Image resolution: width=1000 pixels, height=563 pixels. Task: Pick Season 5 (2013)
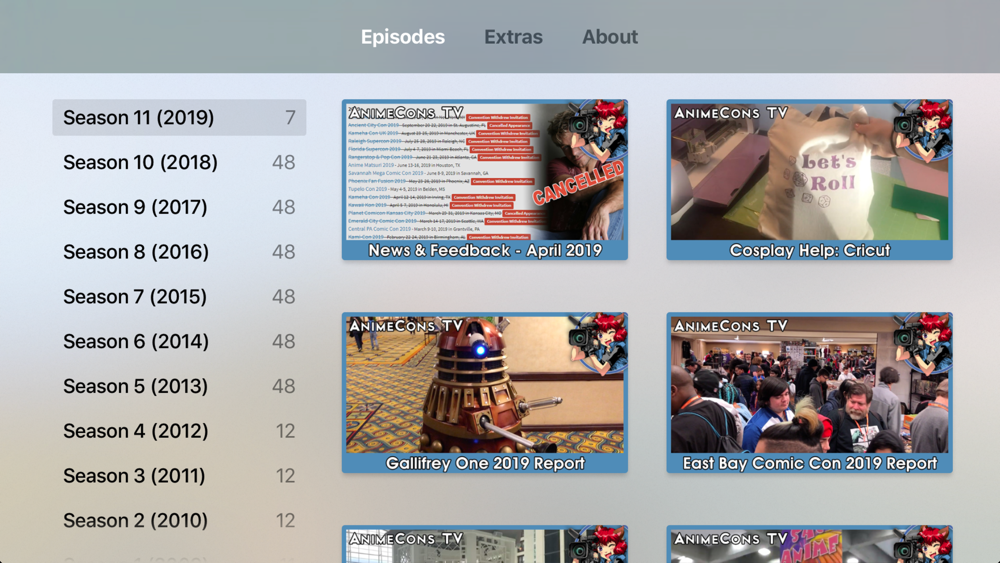[179, 386]
